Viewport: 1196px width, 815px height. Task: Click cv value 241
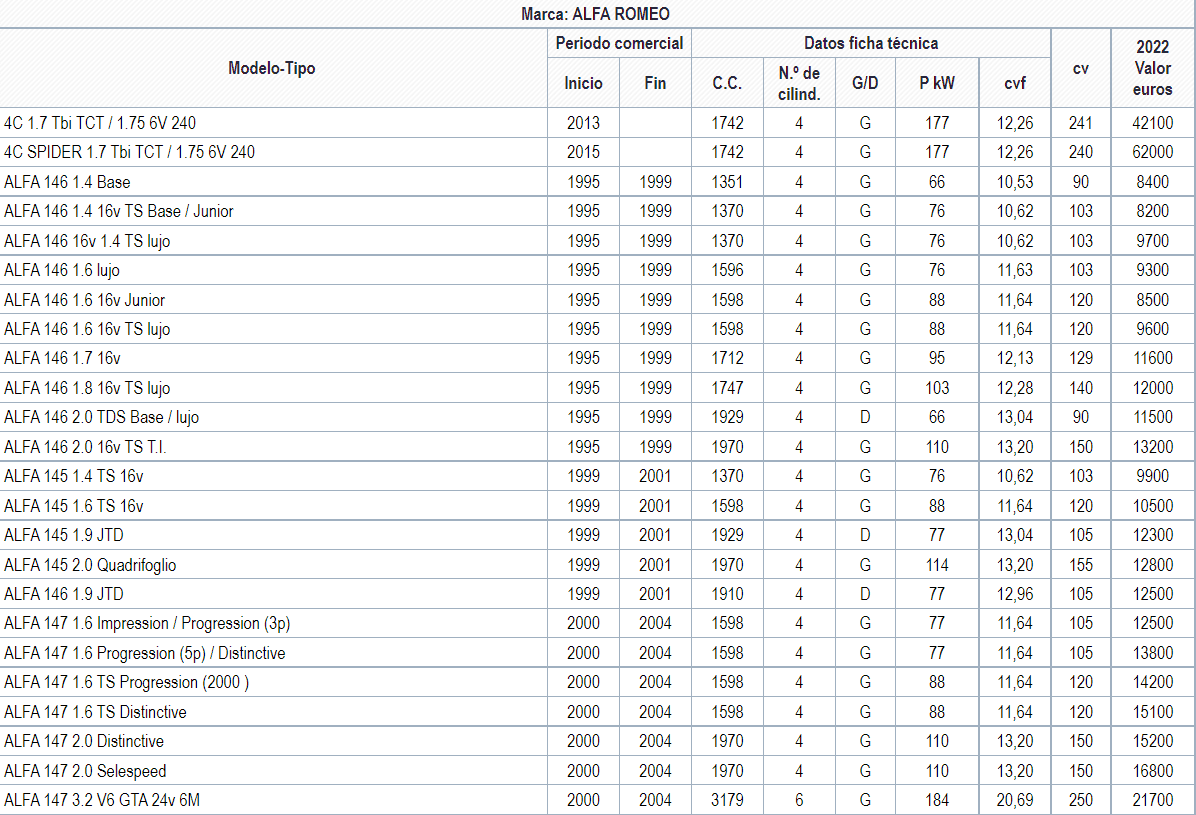tap(1081, 123)
